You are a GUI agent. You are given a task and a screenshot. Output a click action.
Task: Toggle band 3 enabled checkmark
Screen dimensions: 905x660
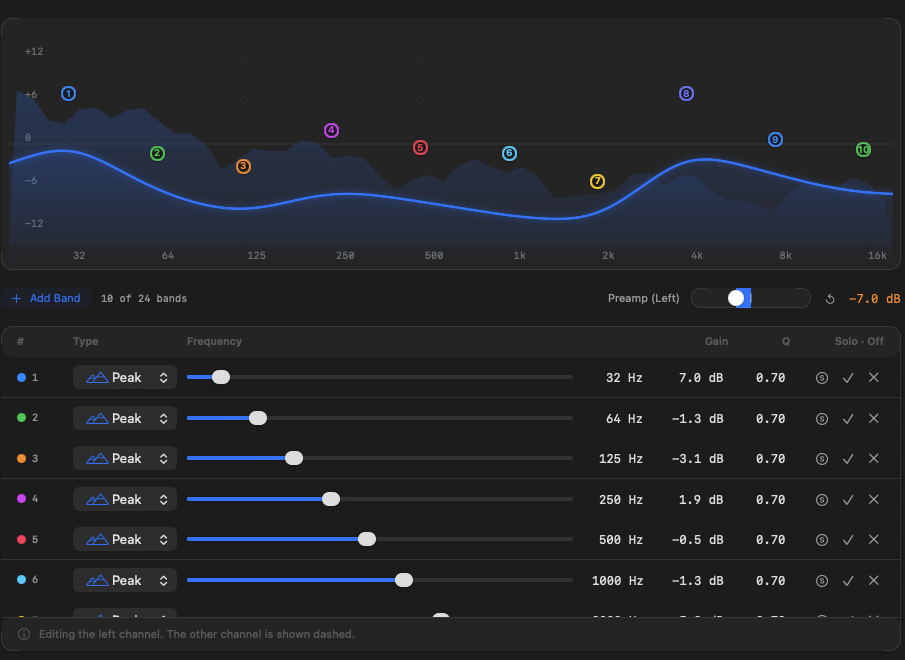848,459
